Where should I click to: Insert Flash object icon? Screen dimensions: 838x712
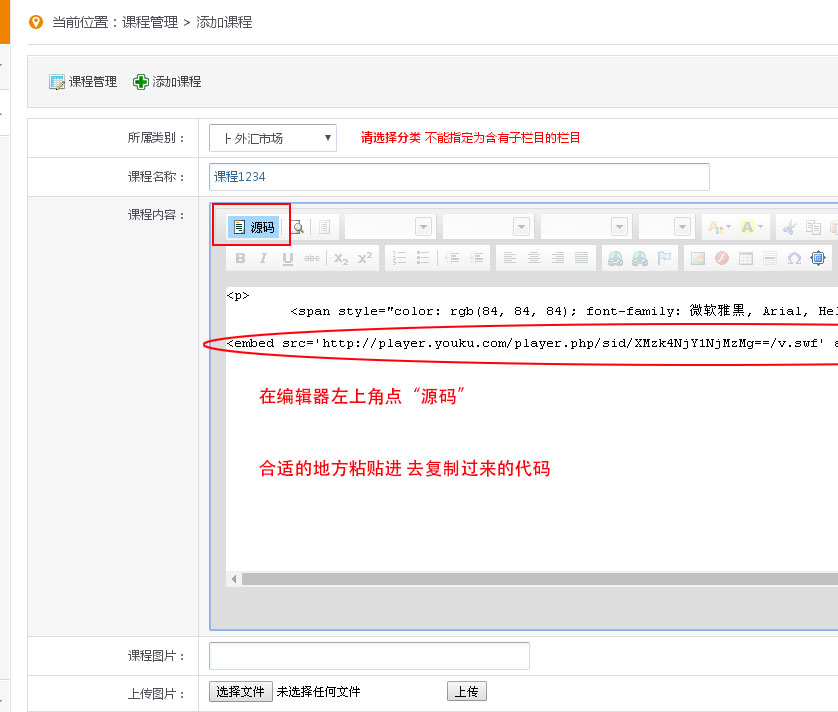722,258
